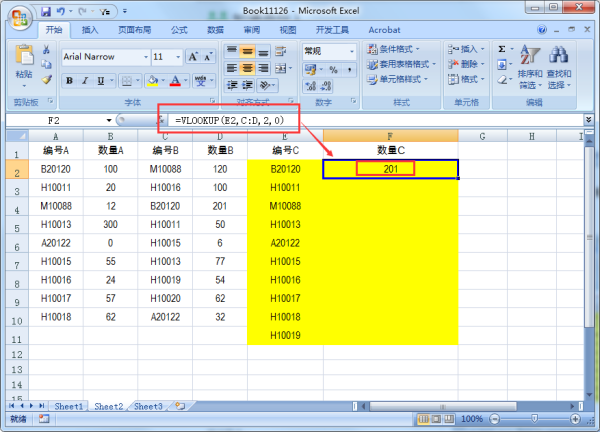
Task: Open the Arial Narrow font name dropdown
Action: tap(143, 57)
